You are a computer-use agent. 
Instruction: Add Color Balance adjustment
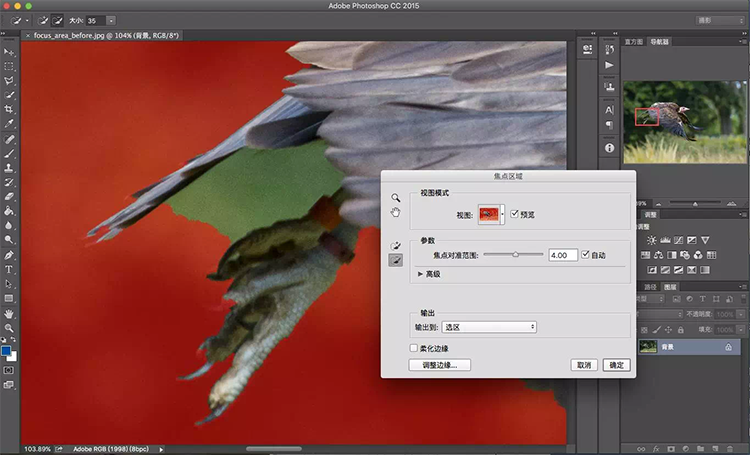(x=659, y=255)
